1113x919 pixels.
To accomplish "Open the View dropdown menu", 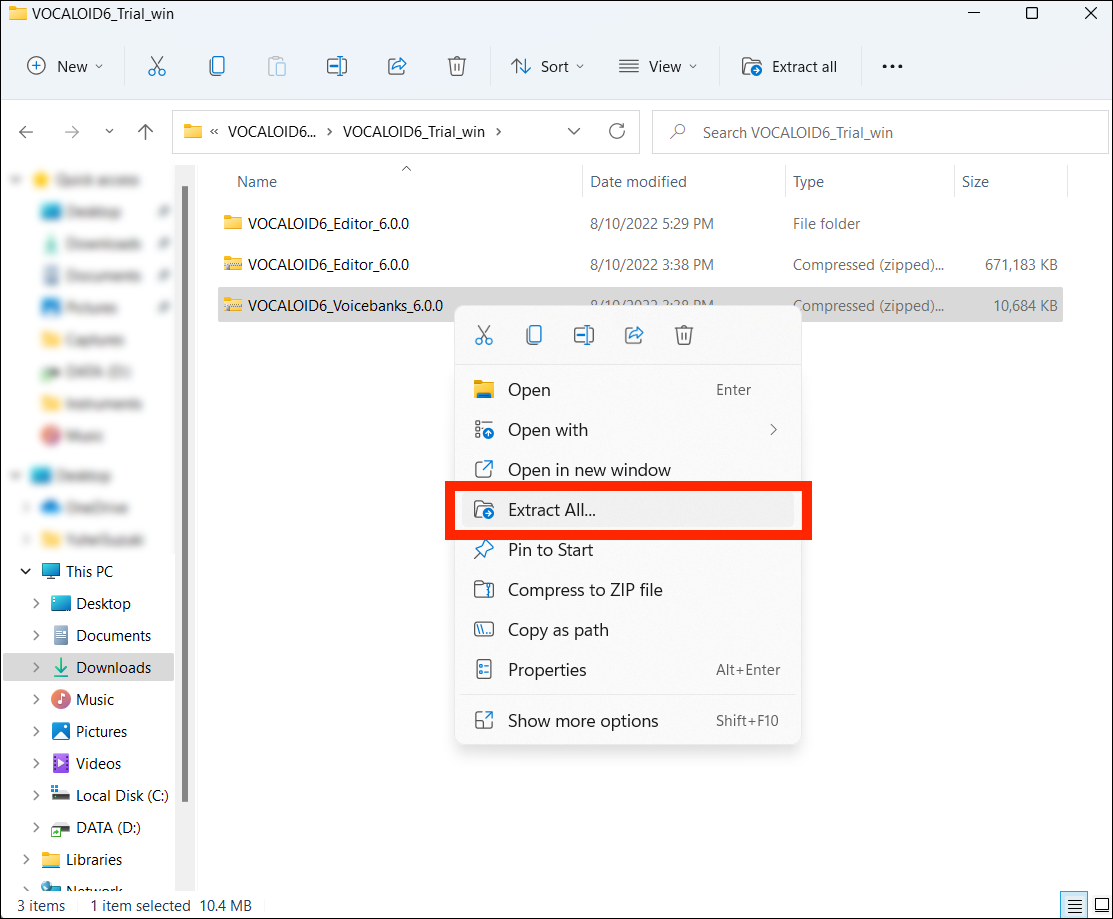I will coord(658,66).
